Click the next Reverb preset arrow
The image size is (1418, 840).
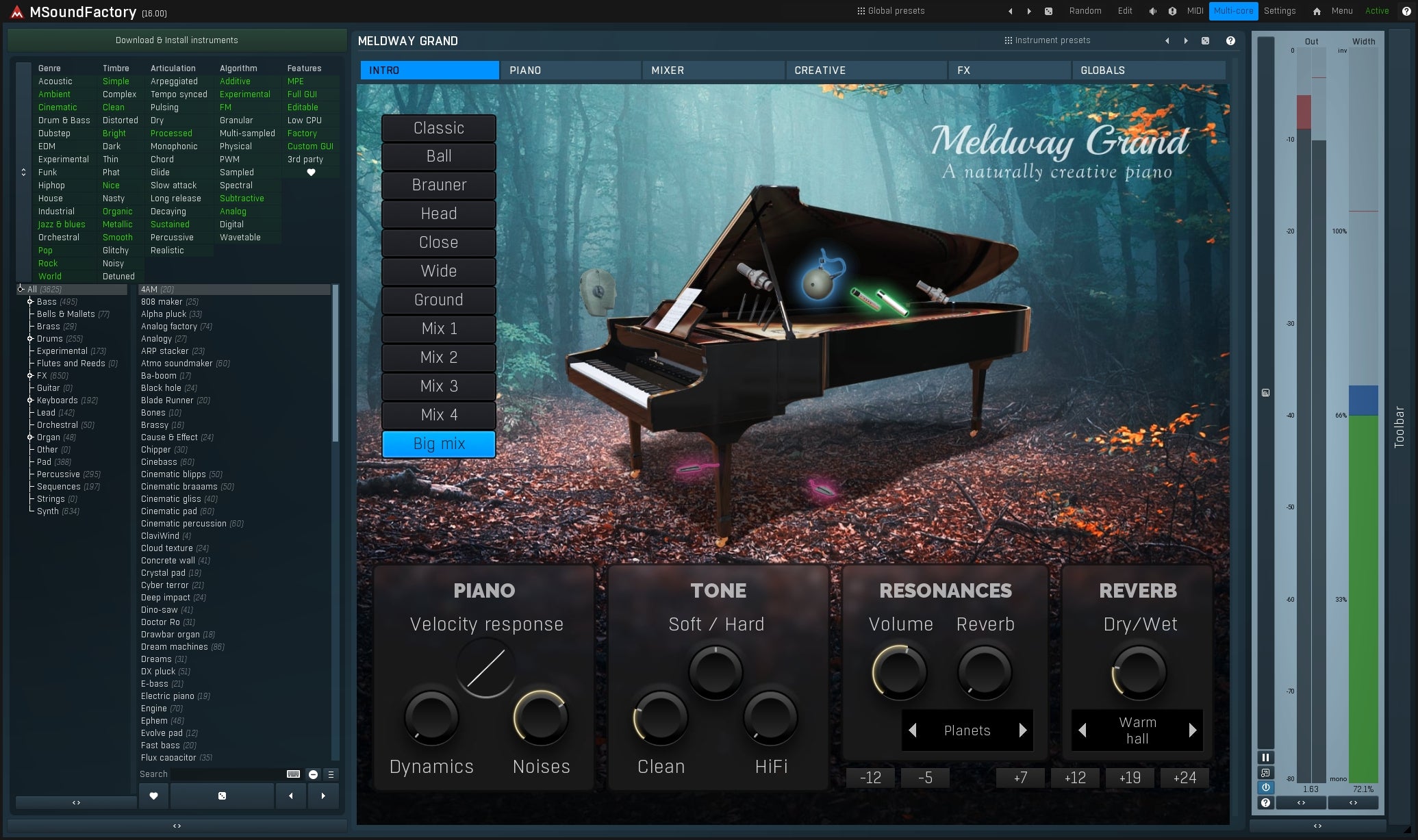pos(1193,729)
